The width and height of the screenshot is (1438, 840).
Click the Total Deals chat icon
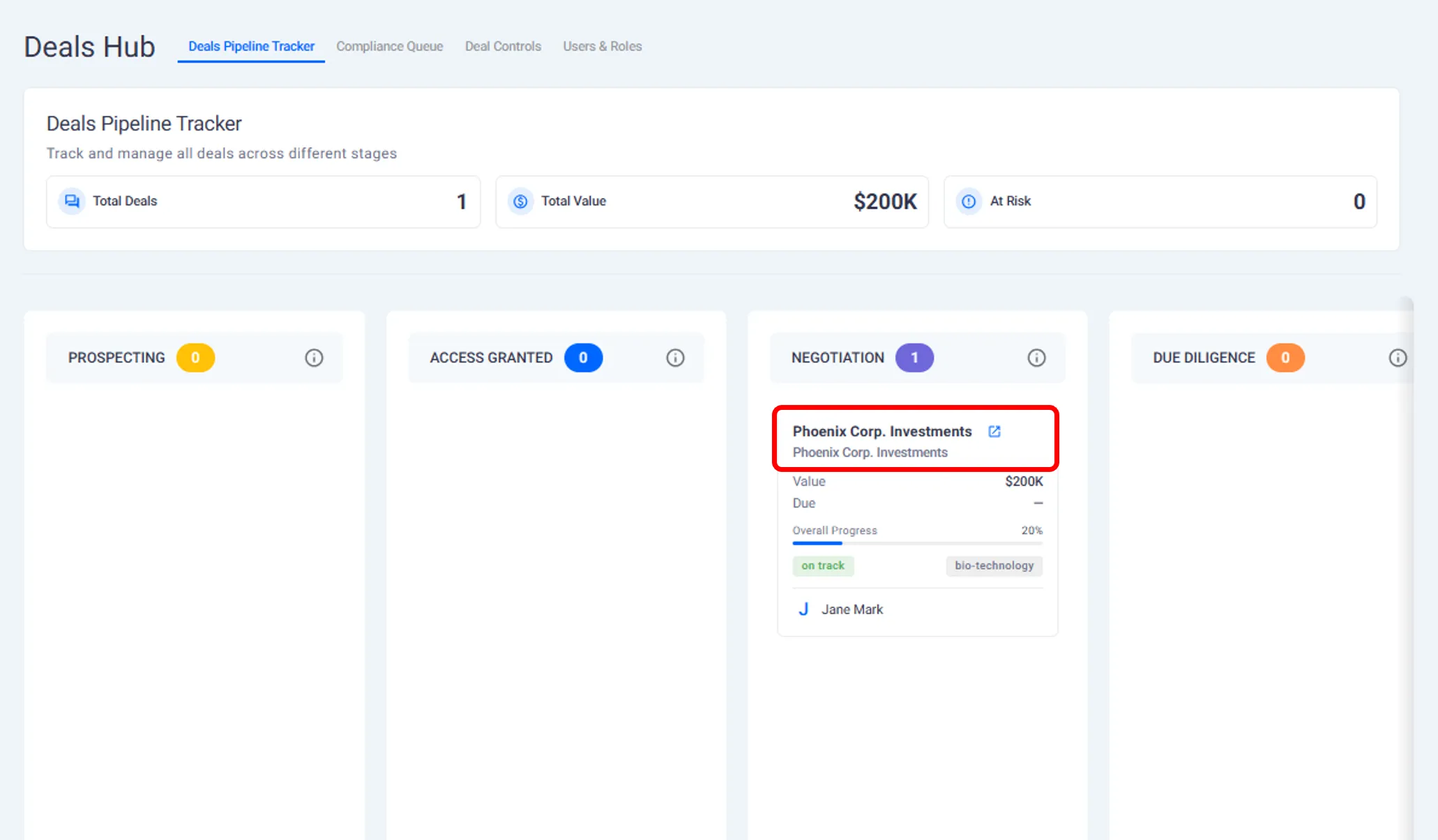tap(72, 201)
